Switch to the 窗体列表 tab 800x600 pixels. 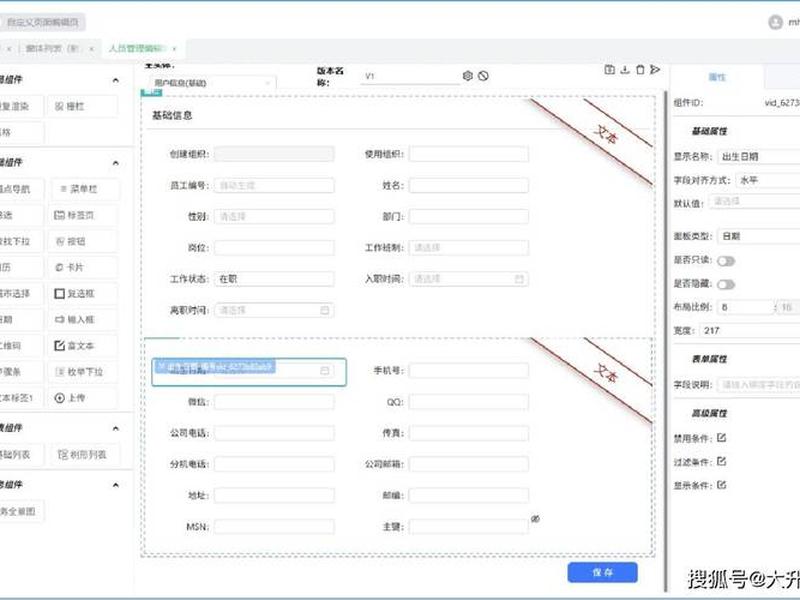click(x=52, y=48)
